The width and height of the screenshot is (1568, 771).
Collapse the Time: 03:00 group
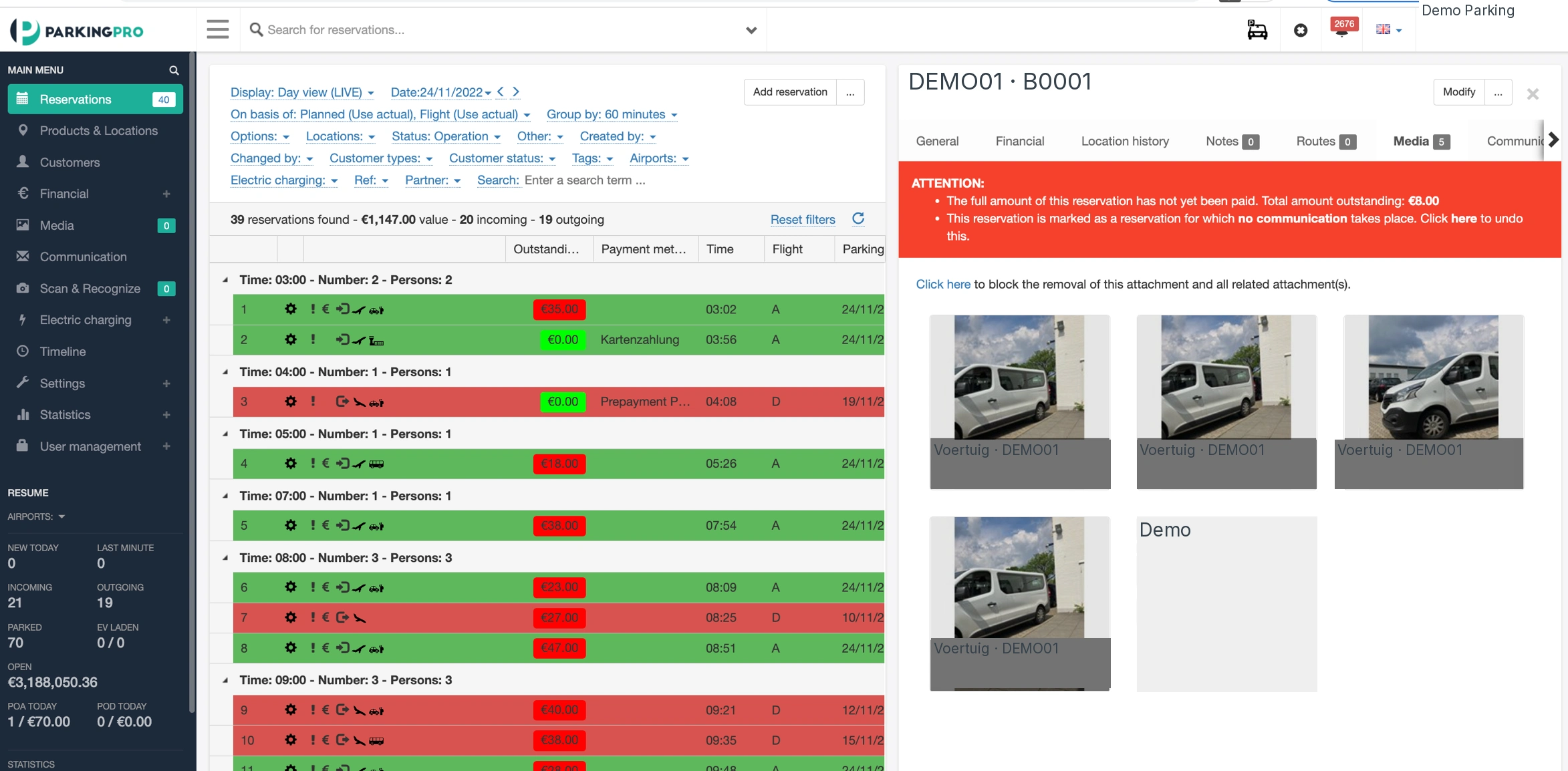[225, 280]
